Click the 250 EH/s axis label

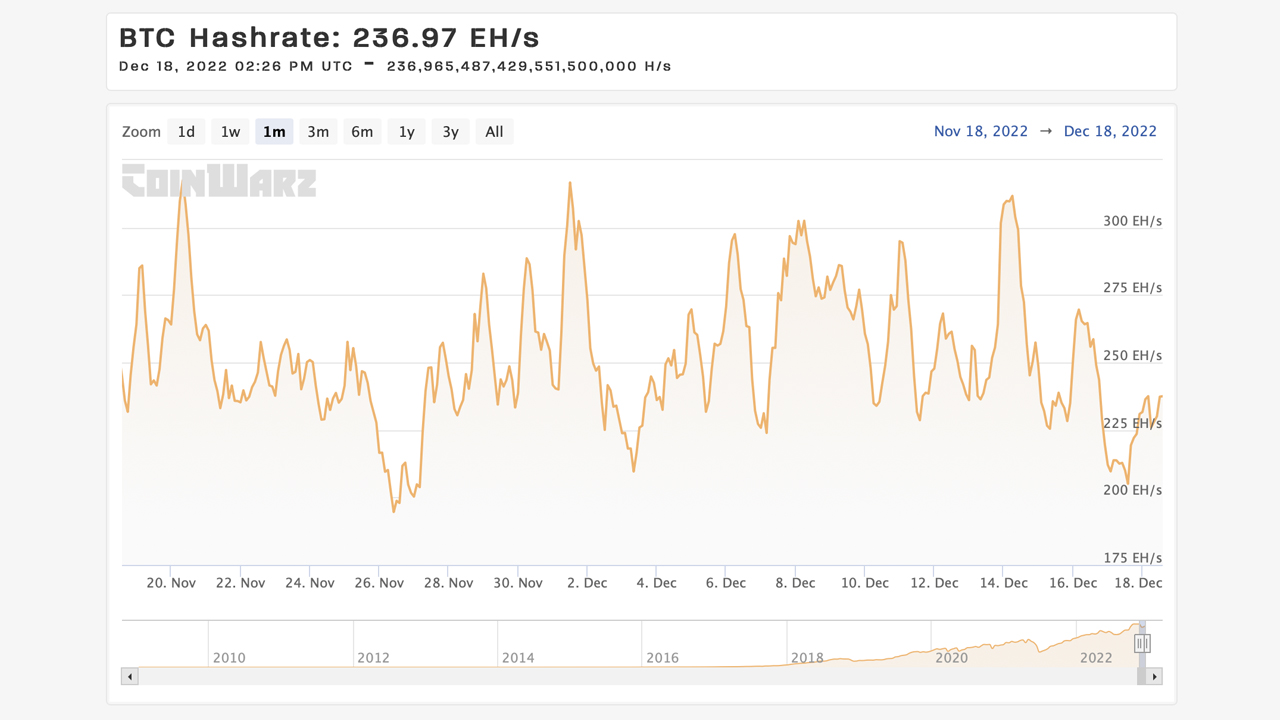point(1132,356)
